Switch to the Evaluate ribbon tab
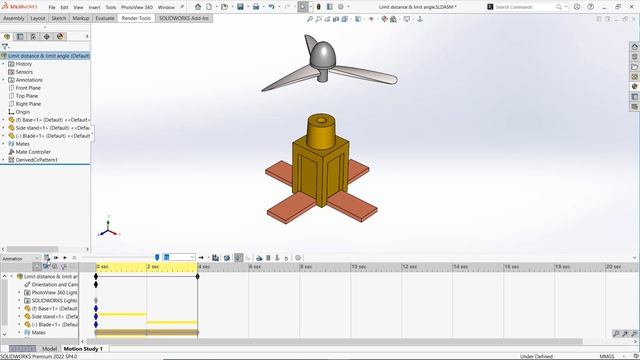This screenshot has width=640, height=360. 105,18
